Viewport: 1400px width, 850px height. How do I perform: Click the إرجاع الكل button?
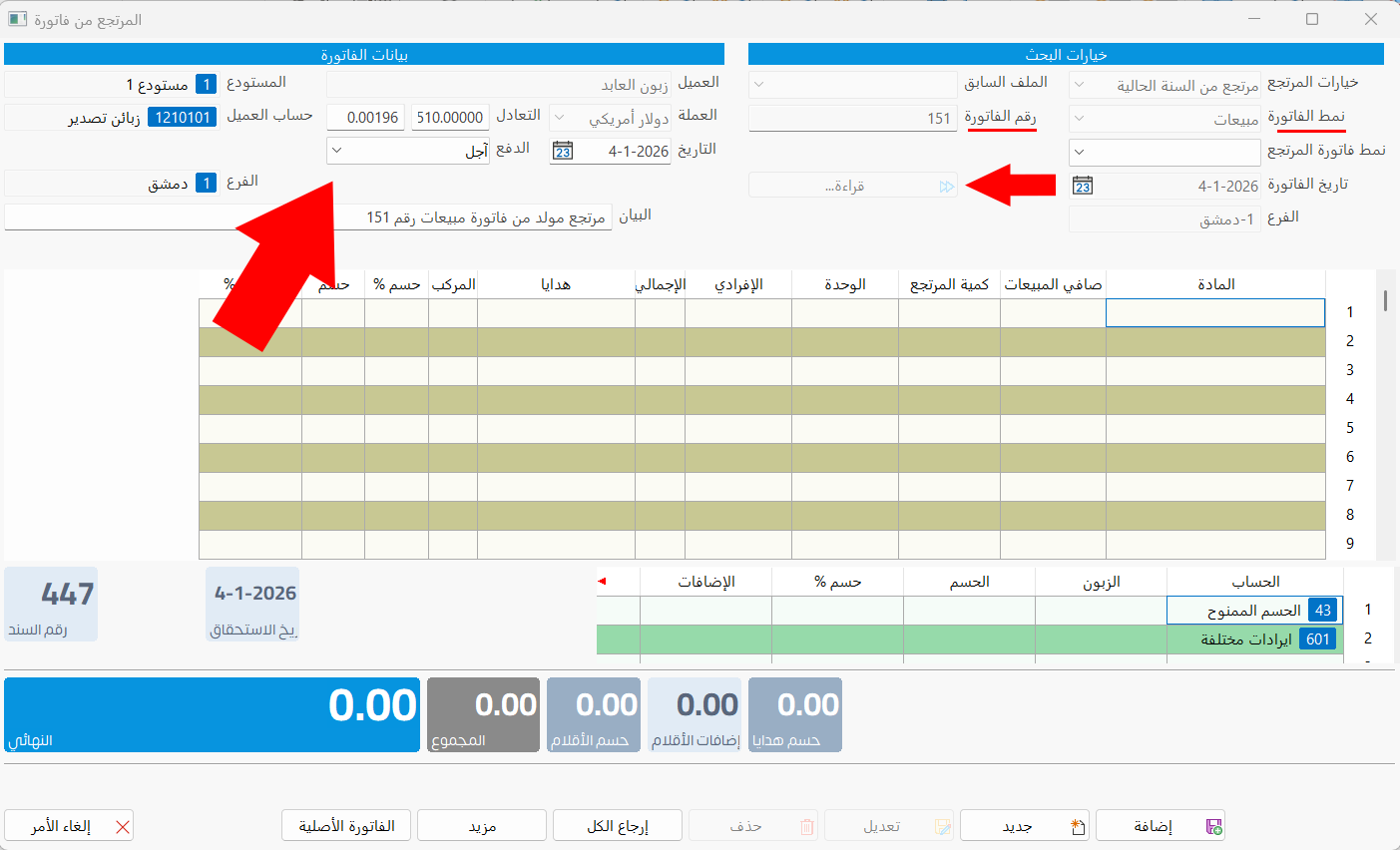tap(617, 825)
